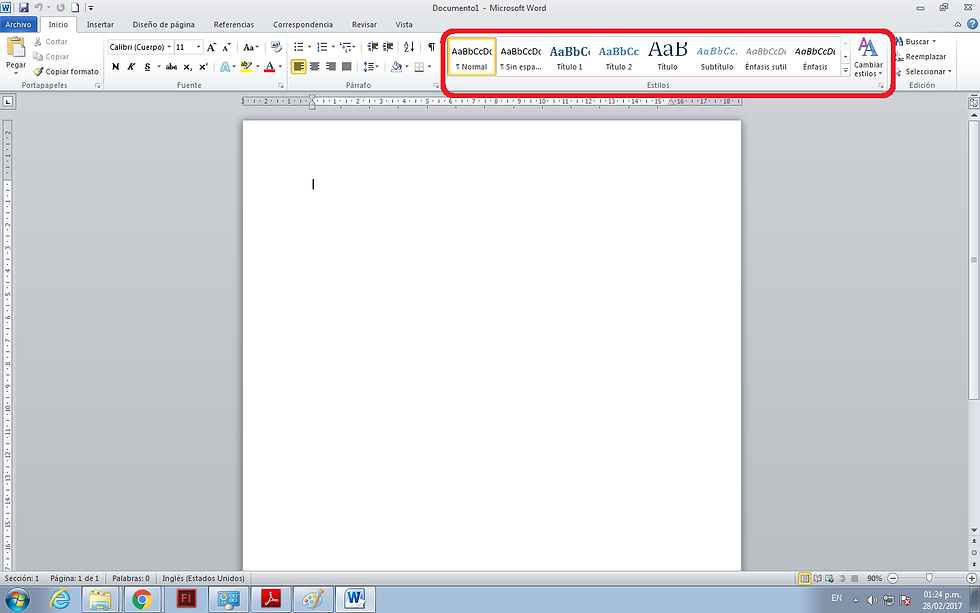Click the Reemplazar button
This screenshot has height=613, width=980.
click(x=921, y=56)
